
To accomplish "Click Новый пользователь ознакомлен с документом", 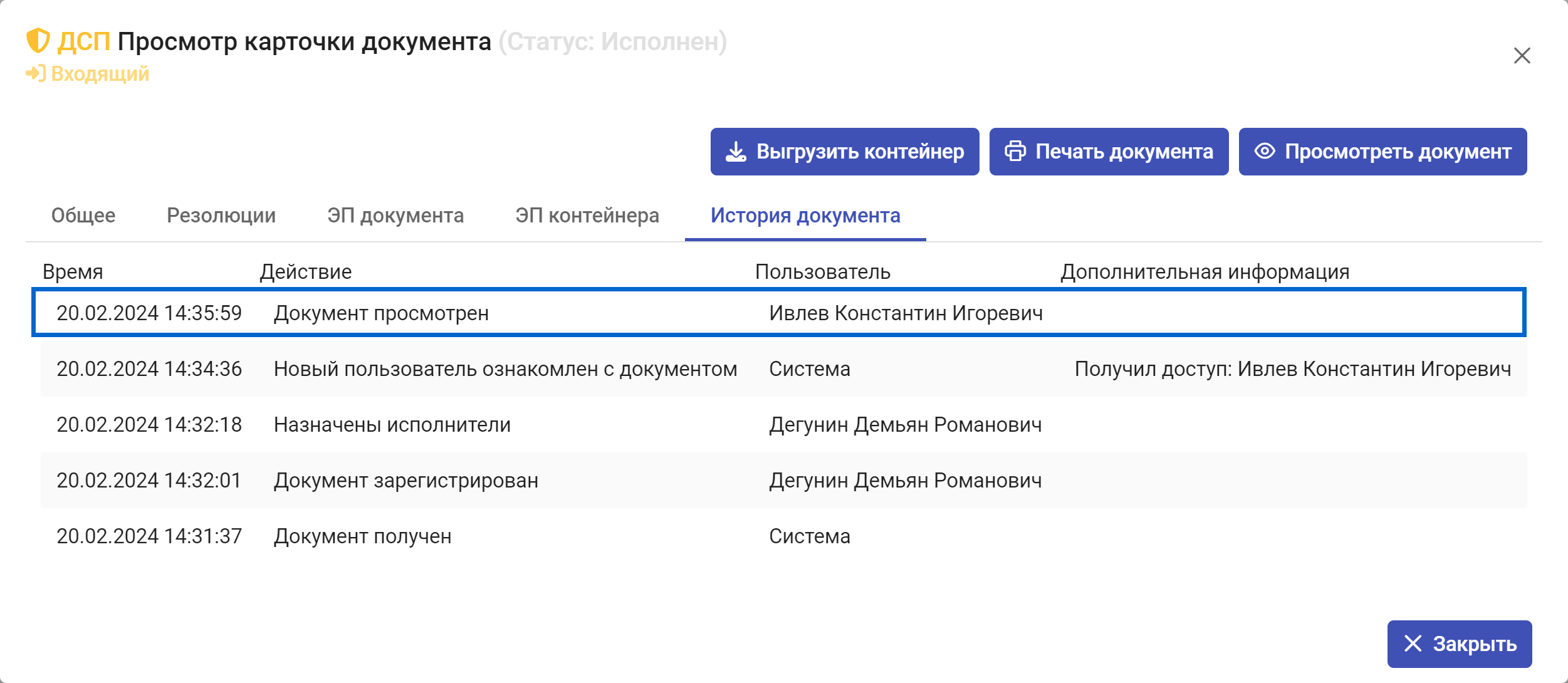I will tap(505, 369).
